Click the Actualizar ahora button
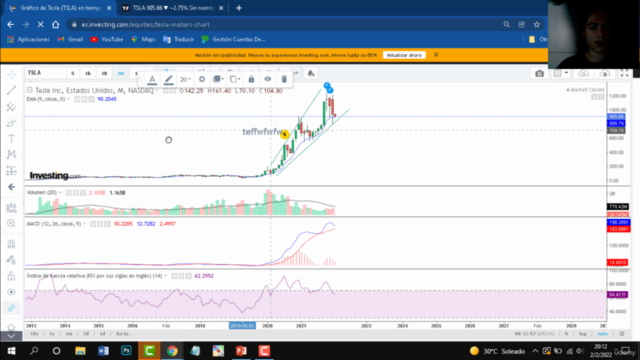The height and width of the screenshot is (360, 640). click(404, 55)
